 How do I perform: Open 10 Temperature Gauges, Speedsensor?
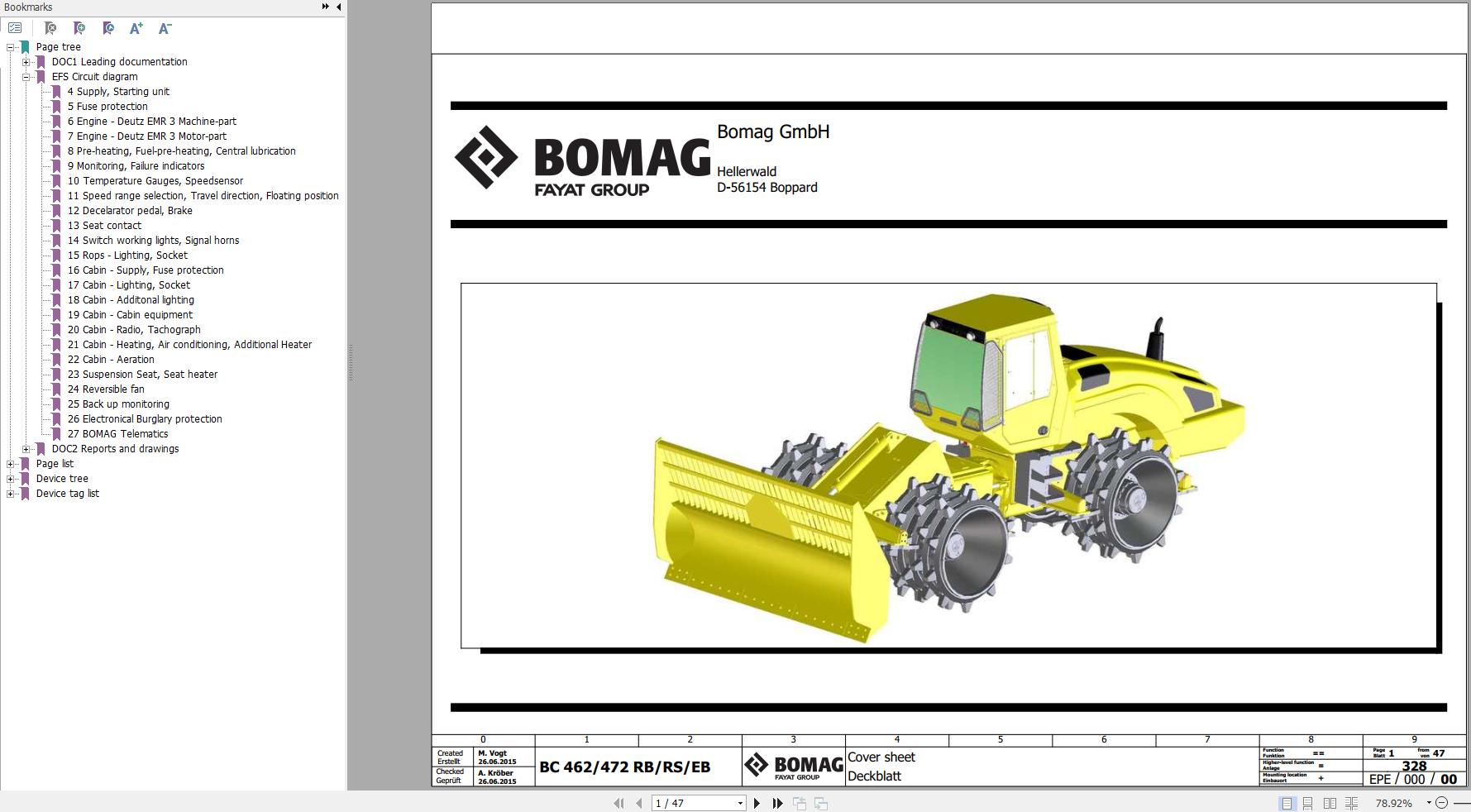[x=155, y=181]
